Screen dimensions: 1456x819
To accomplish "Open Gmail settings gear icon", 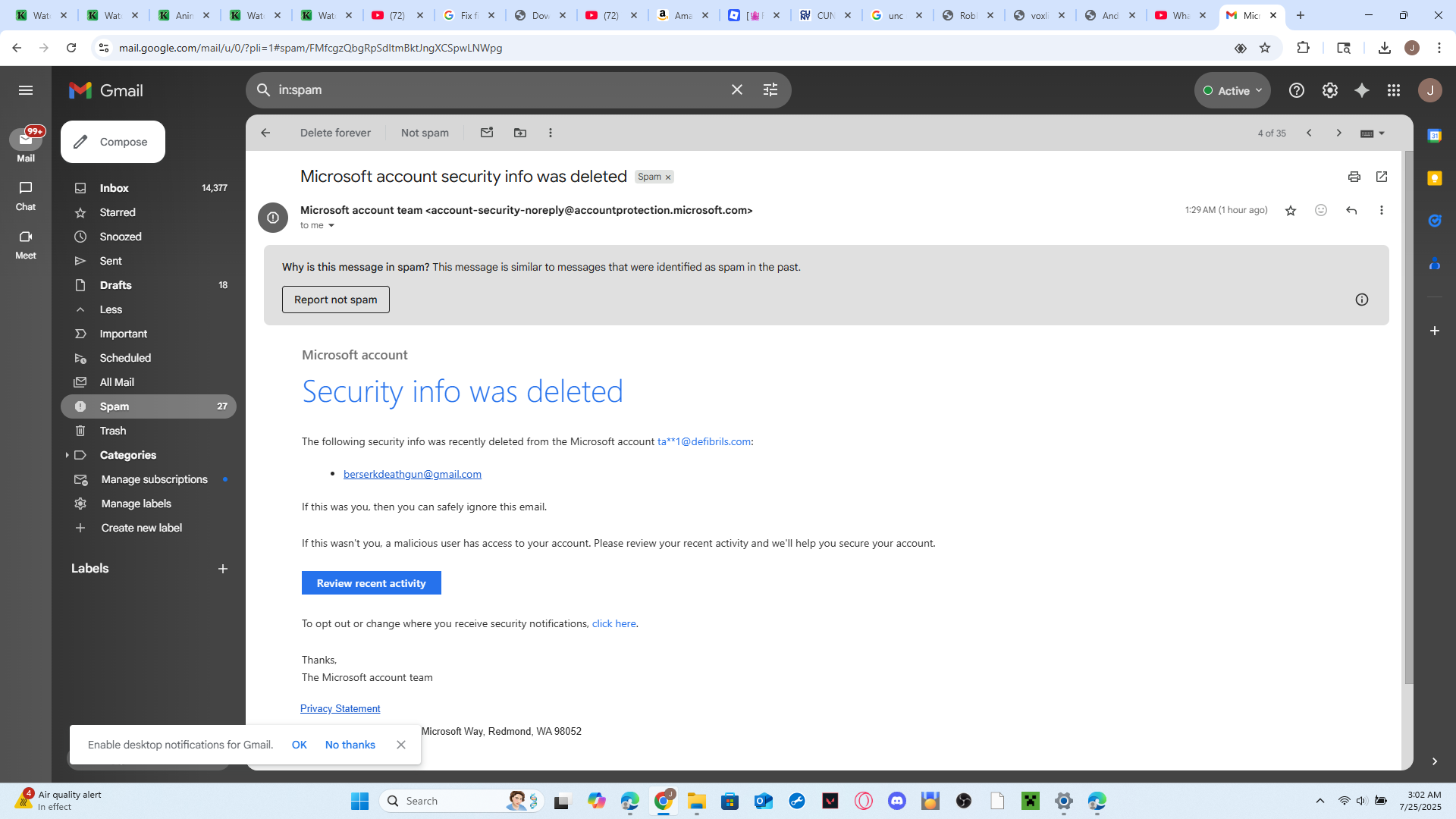I will pyautogui.click(x=1330, y=90).
